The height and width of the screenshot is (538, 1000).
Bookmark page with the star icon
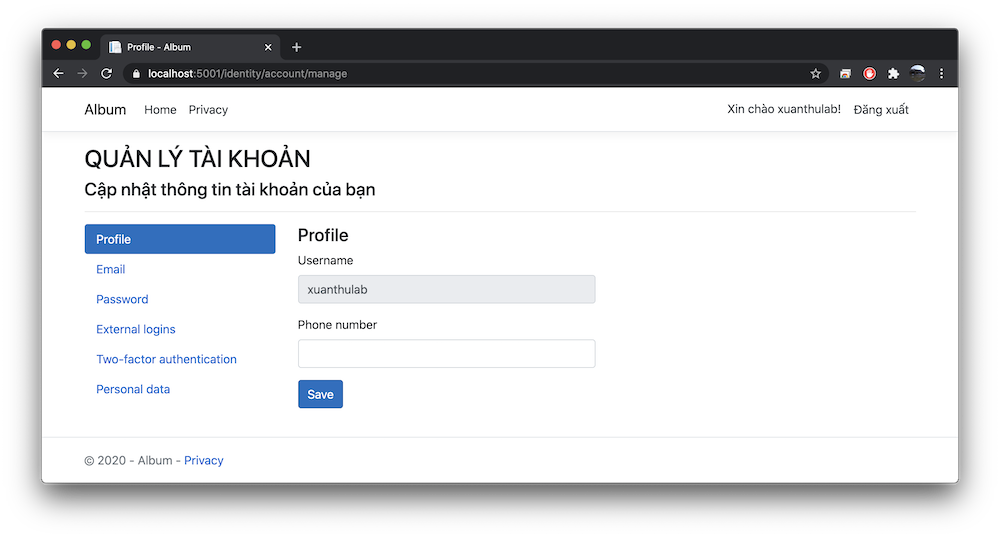click(x=815, y=73)
